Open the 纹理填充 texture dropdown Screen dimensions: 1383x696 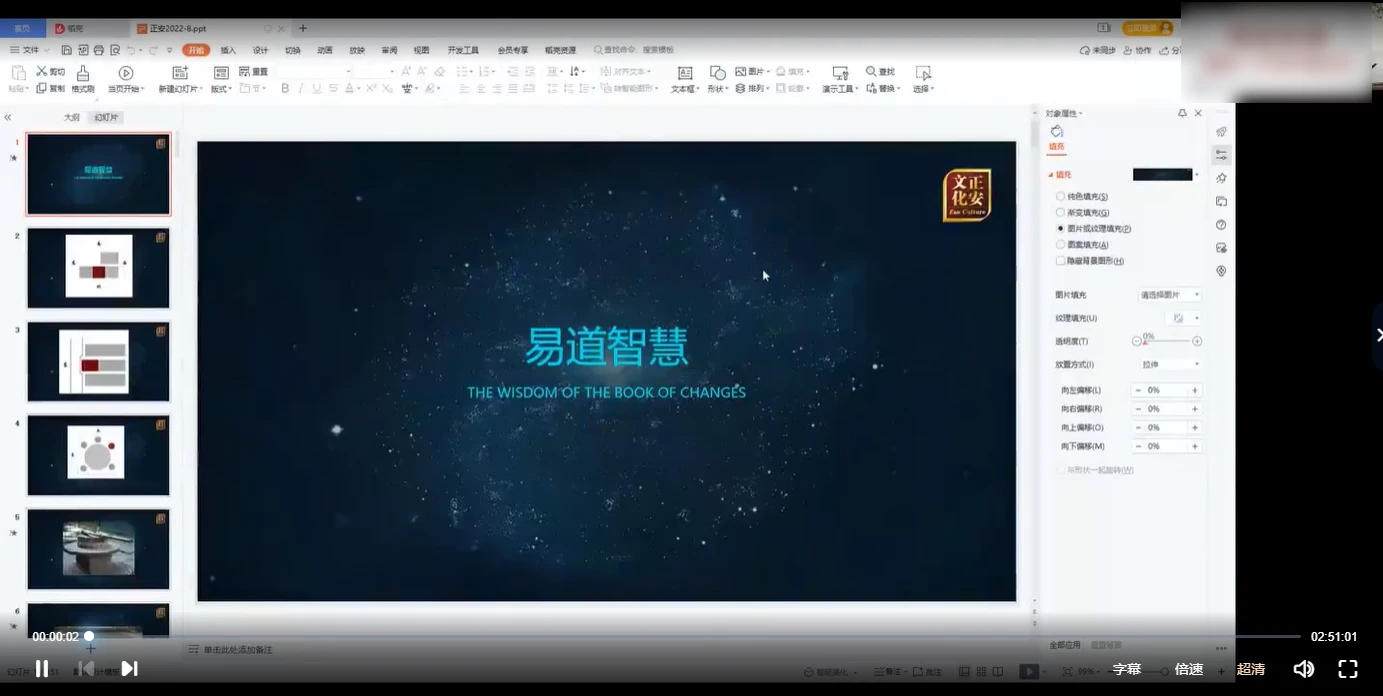[x=1185, y=318]
